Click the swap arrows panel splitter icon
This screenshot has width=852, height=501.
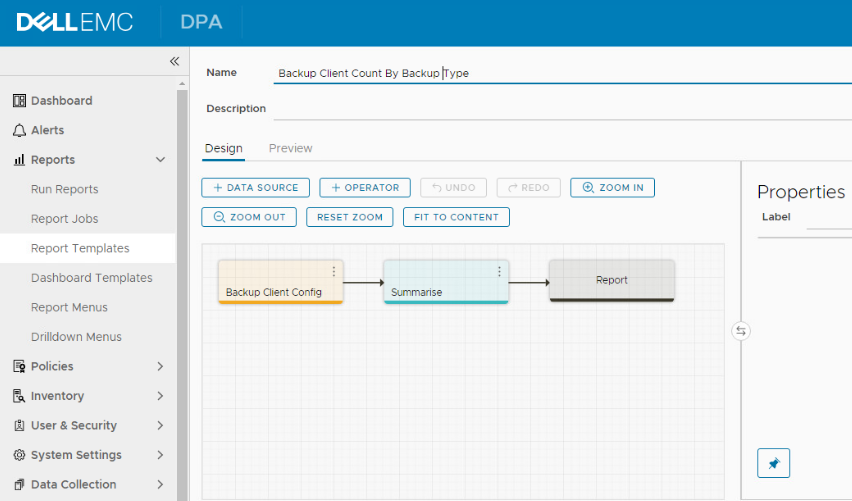point(740,331)
